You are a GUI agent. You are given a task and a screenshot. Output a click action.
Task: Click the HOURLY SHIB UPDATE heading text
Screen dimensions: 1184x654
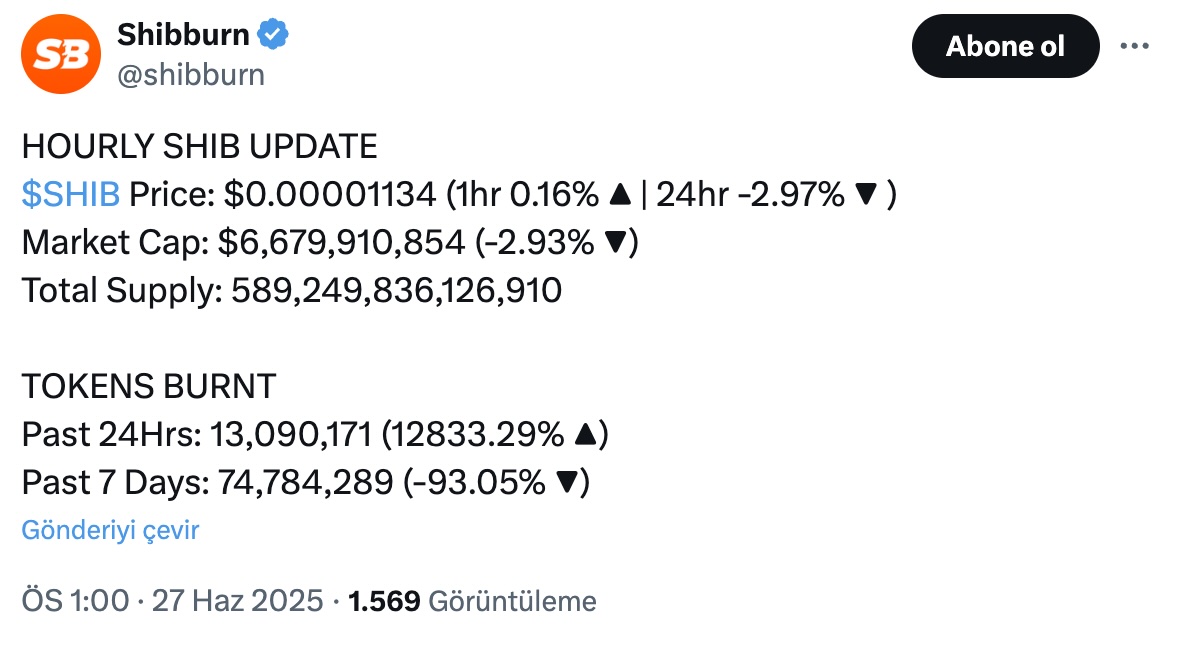pos(199,147)
